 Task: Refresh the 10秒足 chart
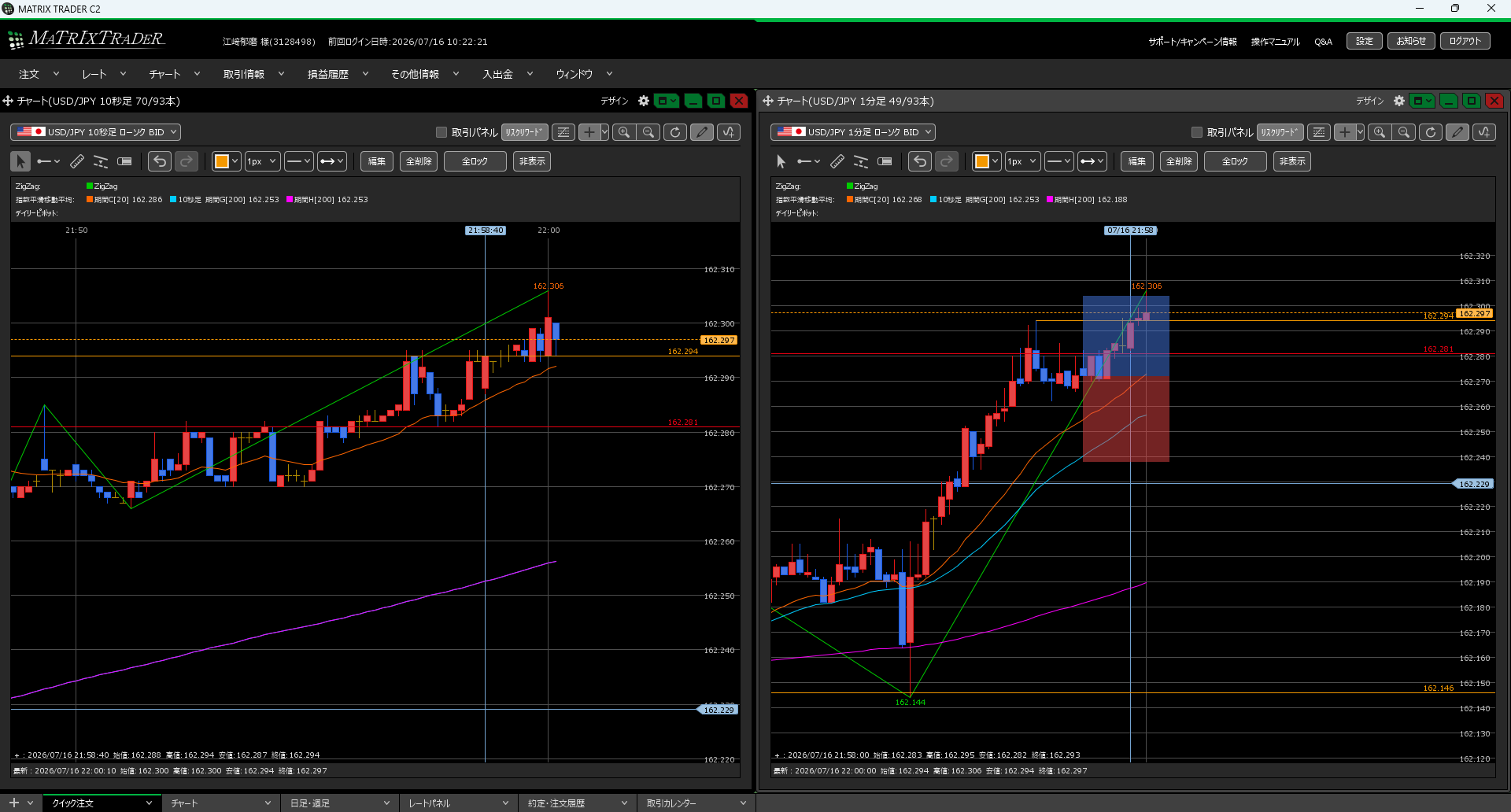pos(675,132)
